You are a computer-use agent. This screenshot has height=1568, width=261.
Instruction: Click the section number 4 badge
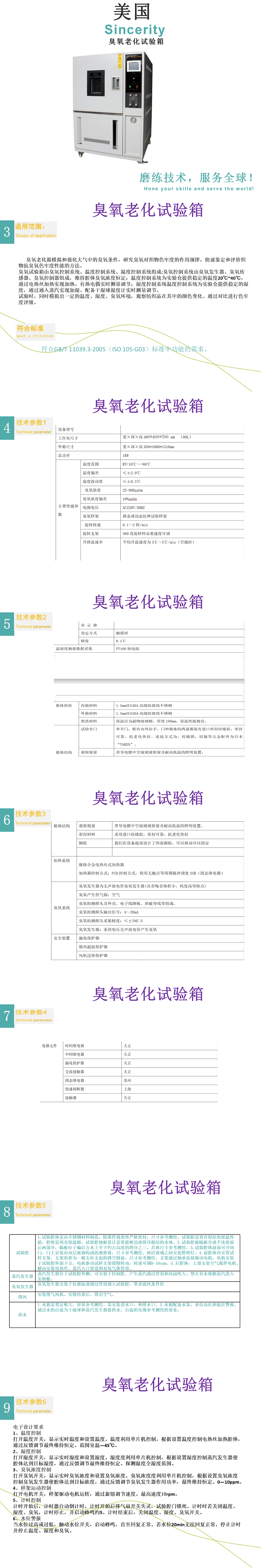click(x=7, y=428)
